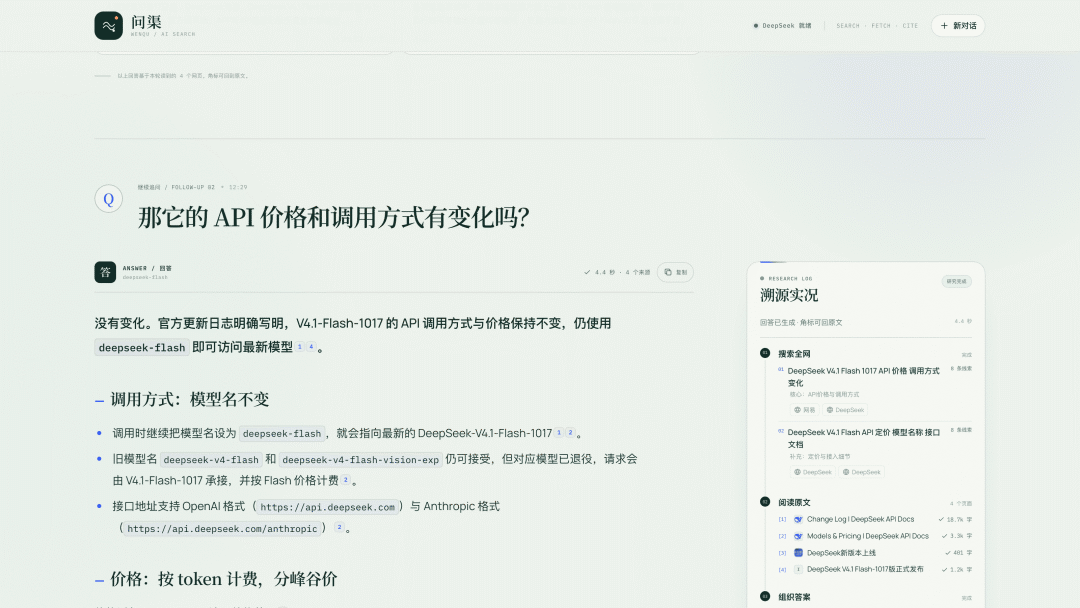Click the heading 价格：按 token 计费，分峰谷价
Image resolution: width=1080 pixels, height=608 pixels.
[224, 579]
